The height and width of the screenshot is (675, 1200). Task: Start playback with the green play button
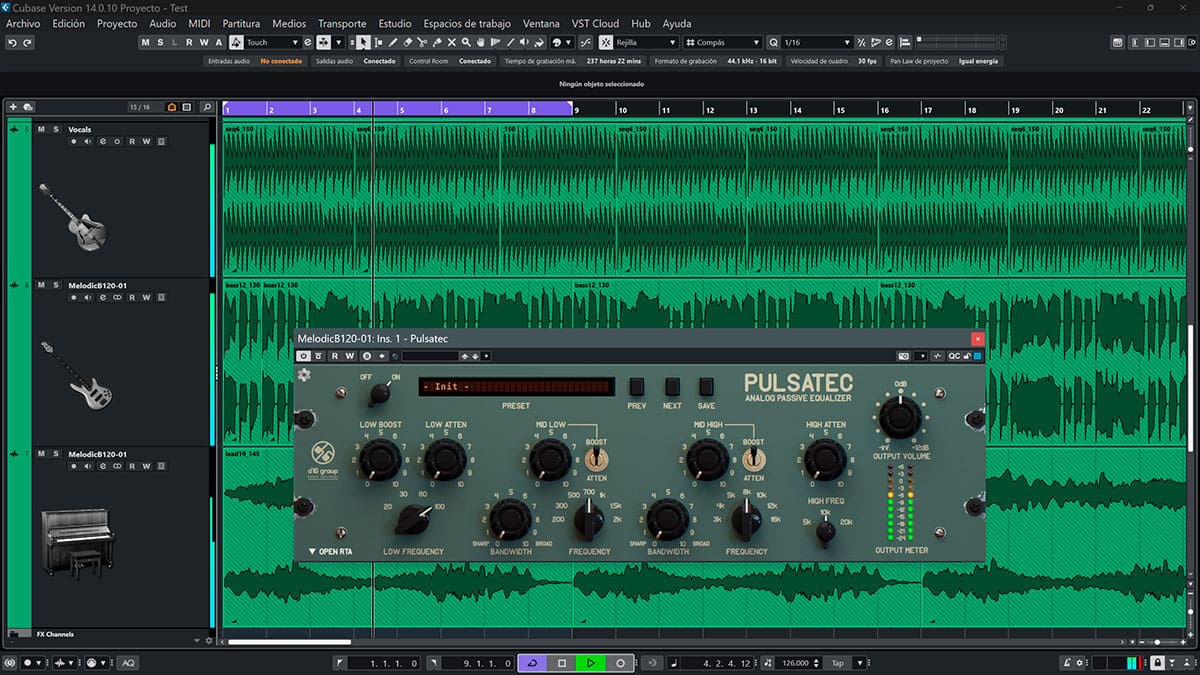coord(591,663)
